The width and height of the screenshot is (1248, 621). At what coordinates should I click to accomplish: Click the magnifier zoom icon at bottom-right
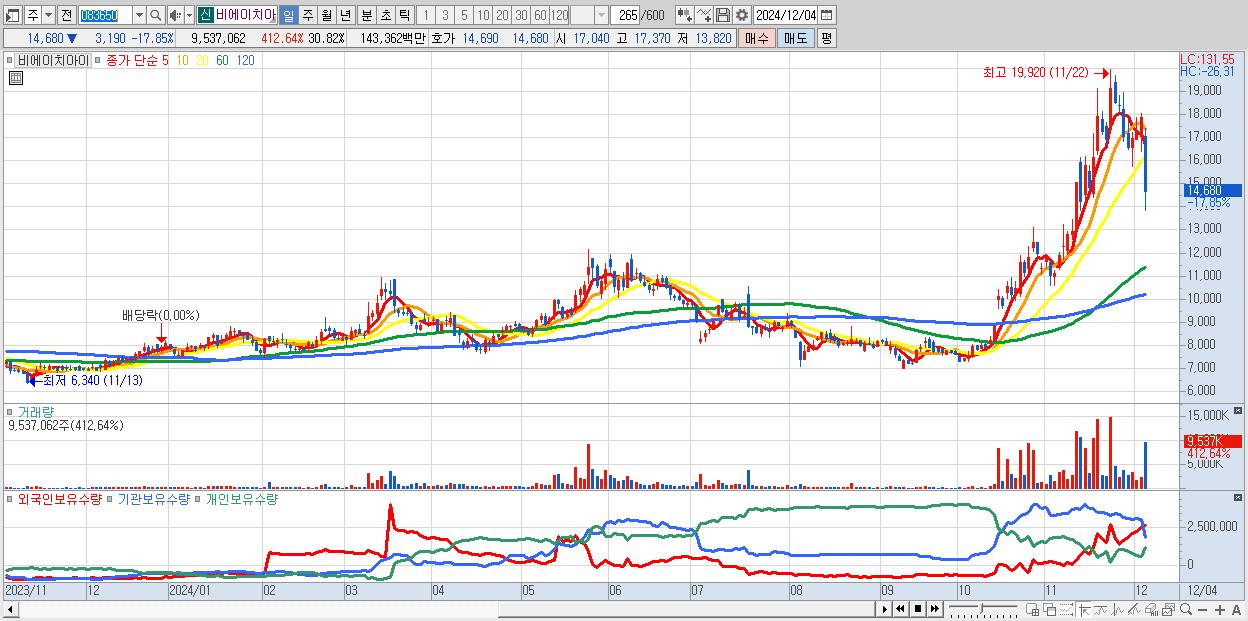click(x=1186, y=609)
